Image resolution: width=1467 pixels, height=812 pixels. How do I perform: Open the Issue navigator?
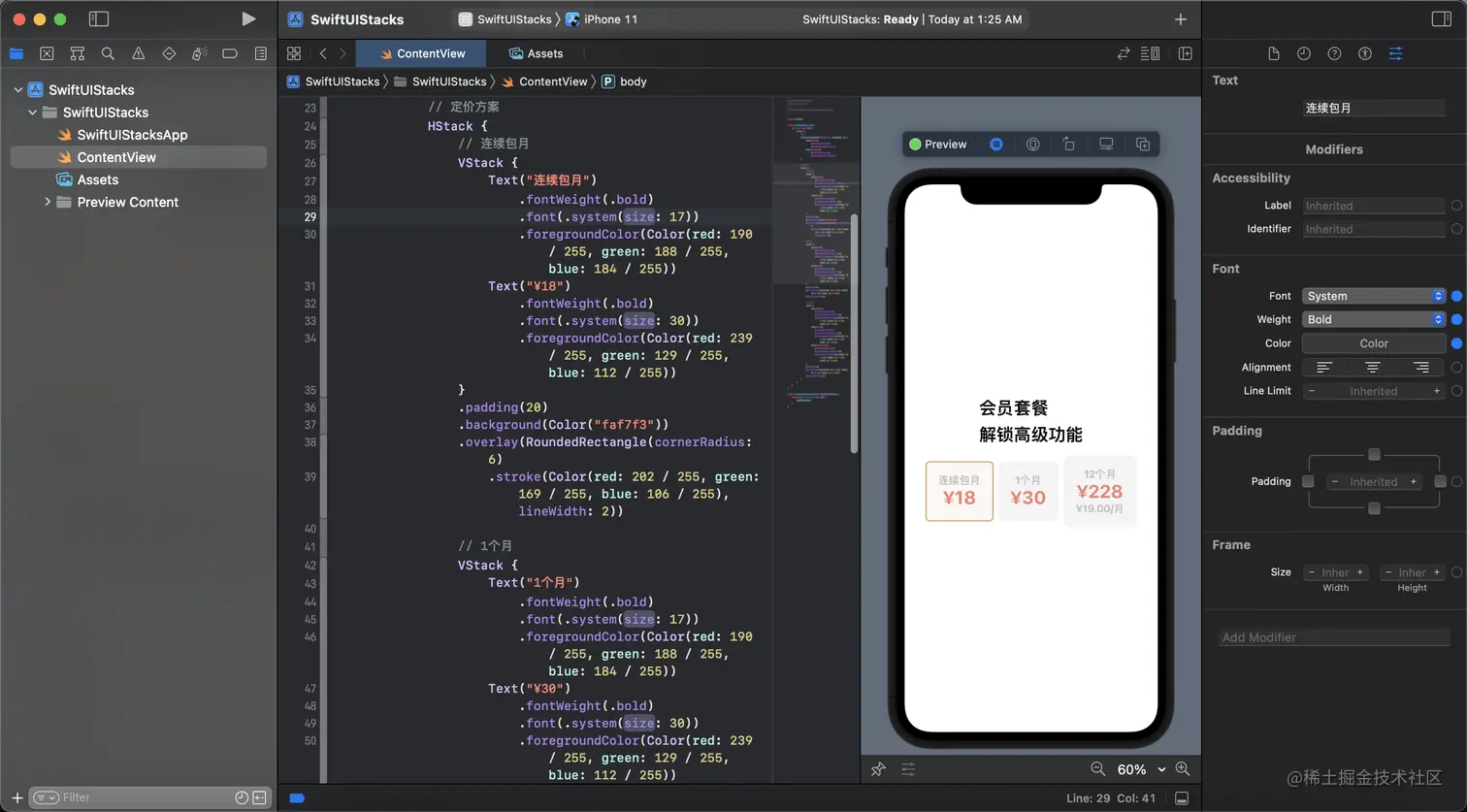pos(139,53)
